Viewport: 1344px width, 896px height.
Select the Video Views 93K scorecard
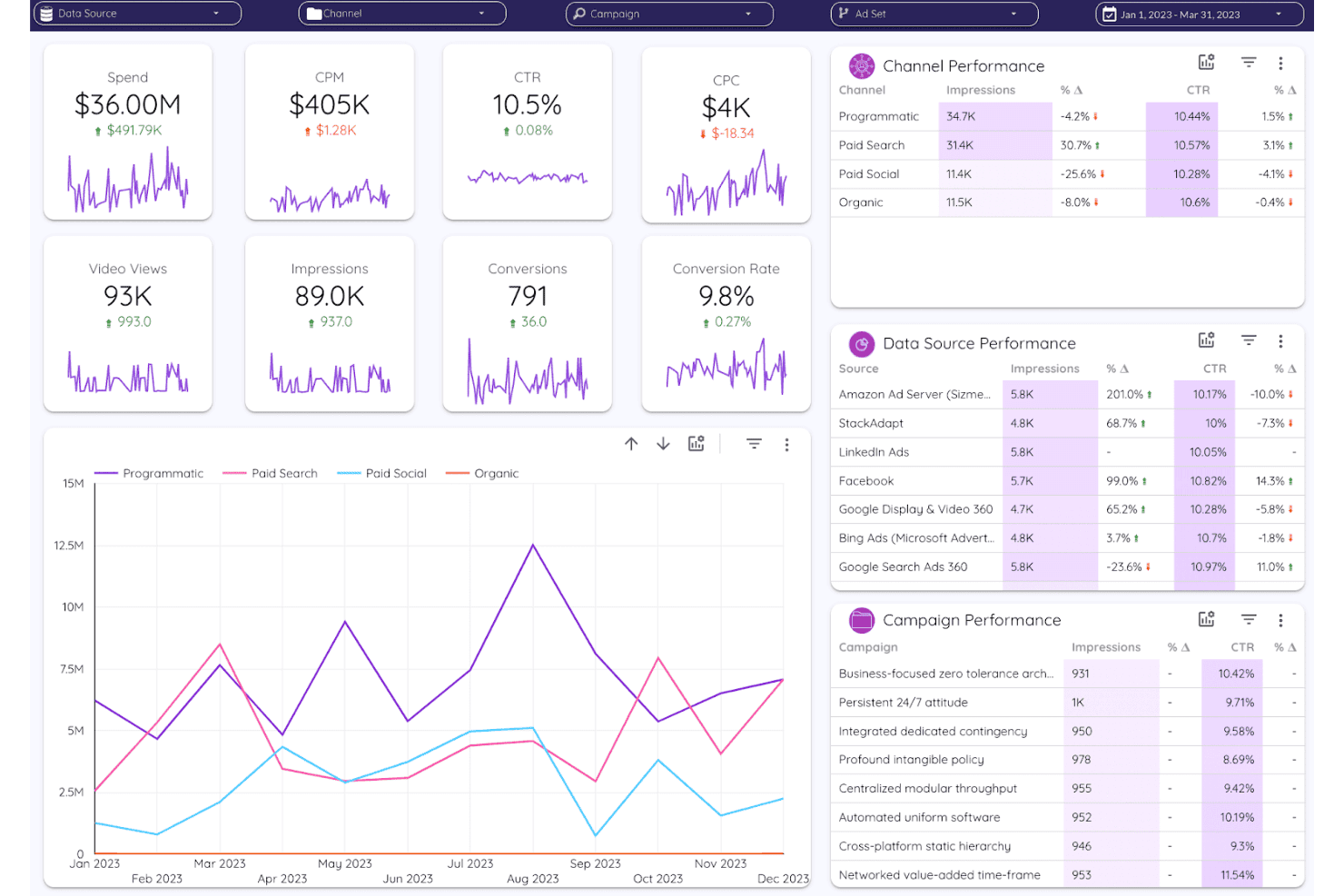128,324
